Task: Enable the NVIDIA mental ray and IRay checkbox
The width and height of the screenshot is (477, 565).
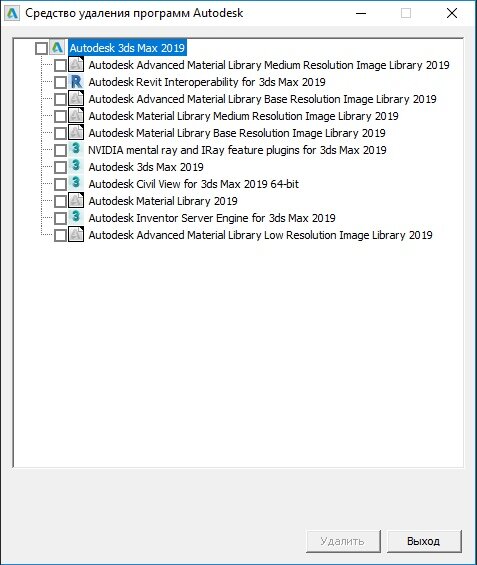Action: (x=60, y=150)
